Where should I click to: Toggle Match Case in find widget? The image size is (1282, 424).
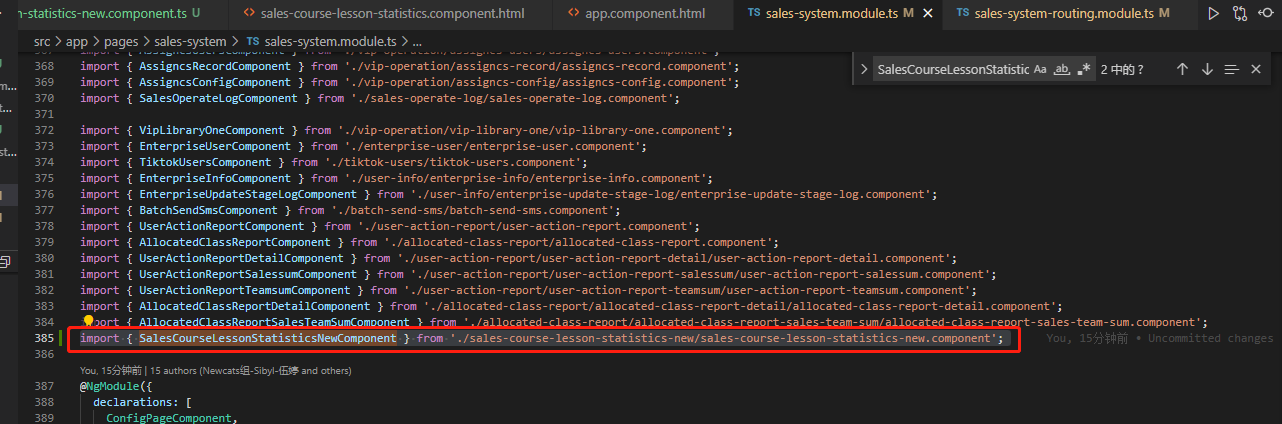[1040, 69]
